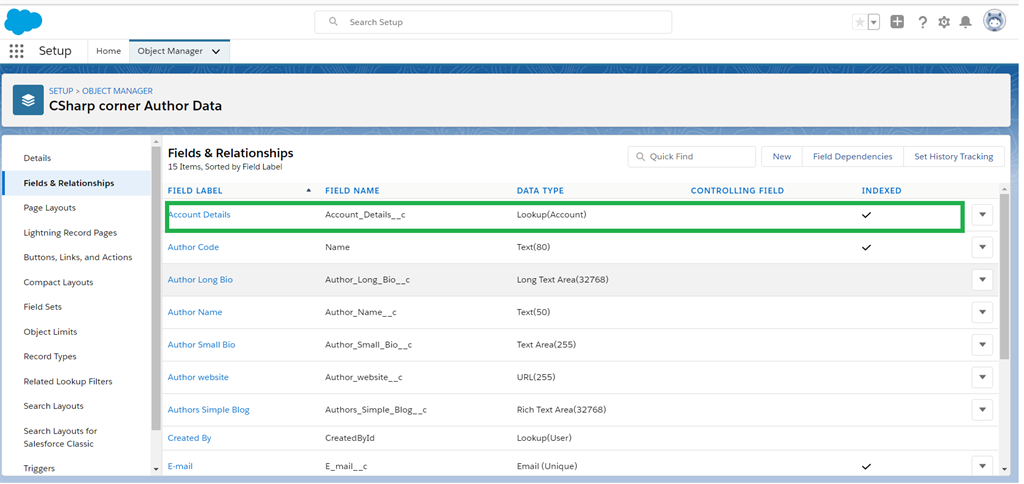Image resolution: width=1024 pixels, height=484 pixels.
Task: Open Record Types in sidebar
Action: [x=50, y=357]
